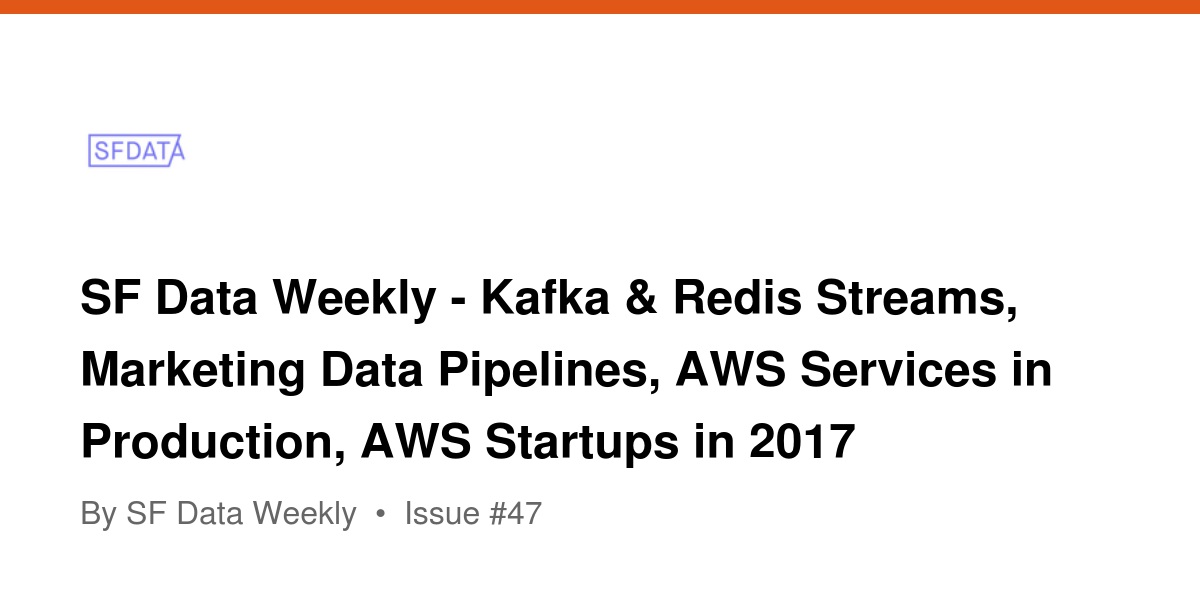Open the SF Data Weekly author link in the byline
This screenshot has width=1200, height=600.
pyautogui.click(x=240, y=514)
